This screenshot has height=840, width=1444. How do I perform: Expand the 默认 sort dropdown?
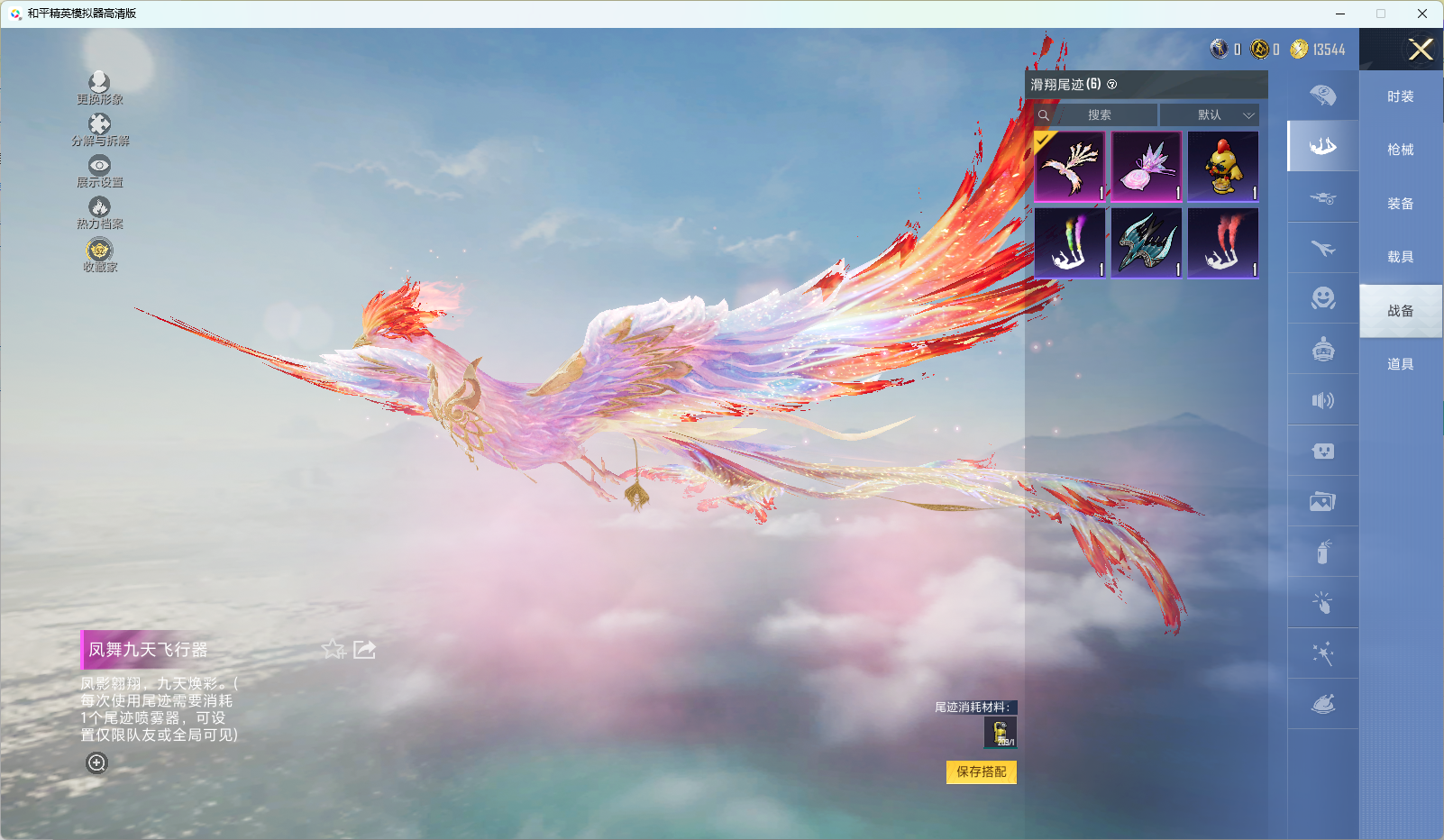[1210, 114]
